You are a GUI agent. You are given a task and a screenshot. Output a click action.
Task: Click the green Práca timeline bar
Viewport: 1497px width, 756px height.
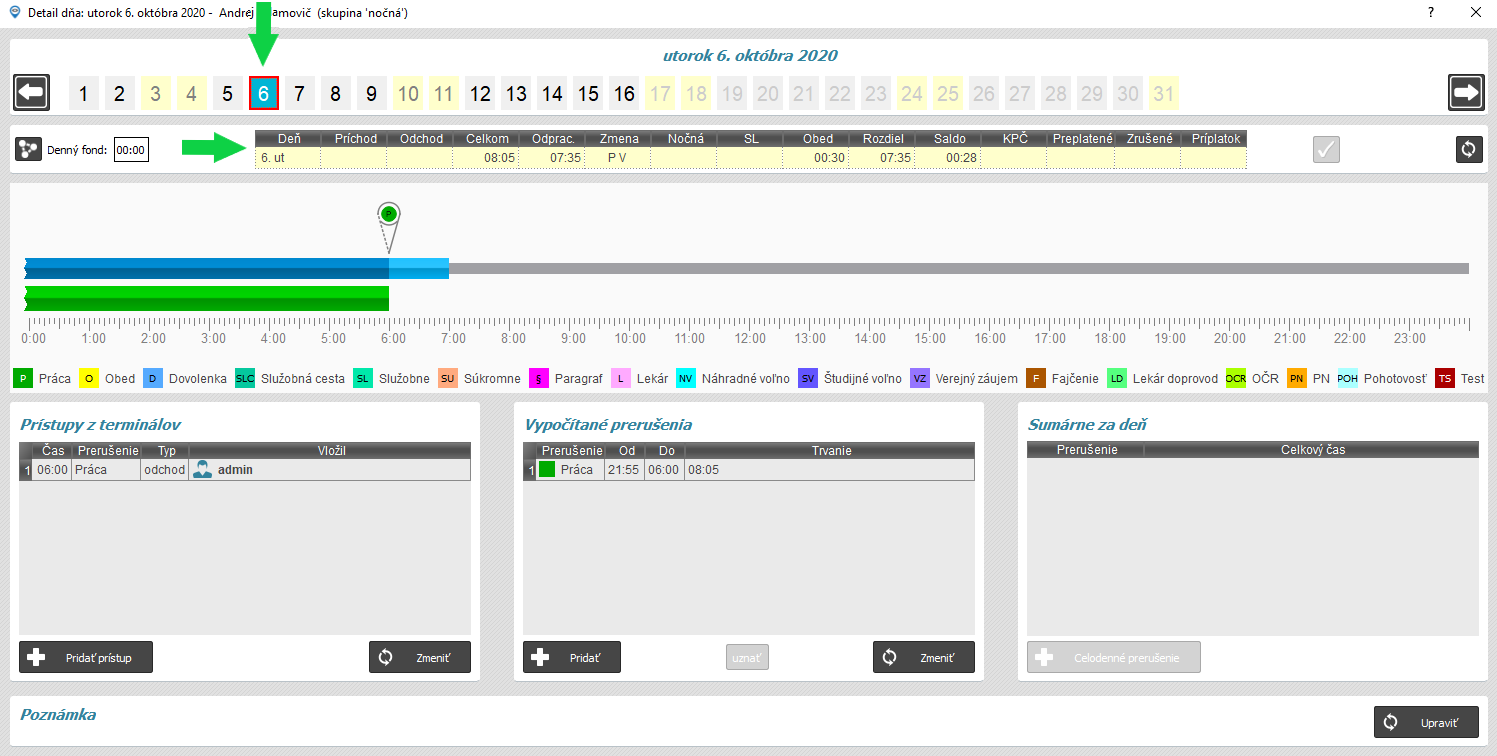tap(206, 298)
